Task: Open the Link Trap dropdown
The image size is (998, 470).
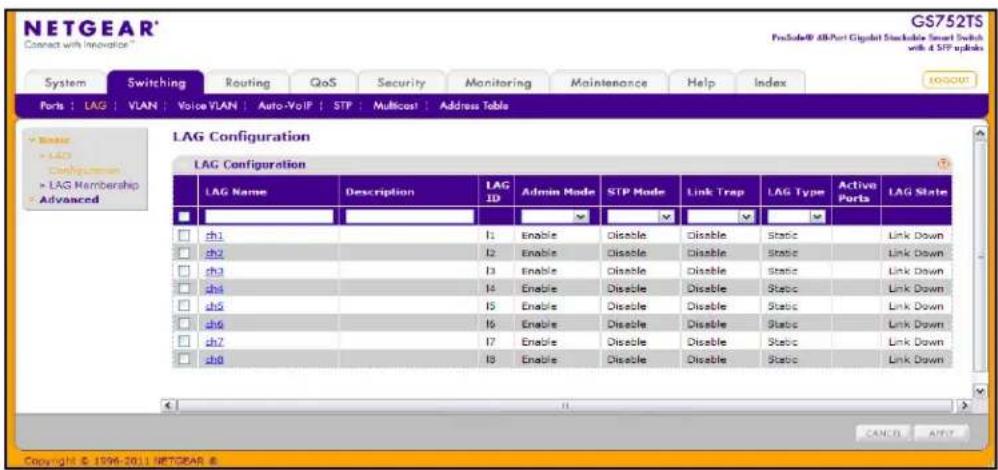Action: click(719, 218)
